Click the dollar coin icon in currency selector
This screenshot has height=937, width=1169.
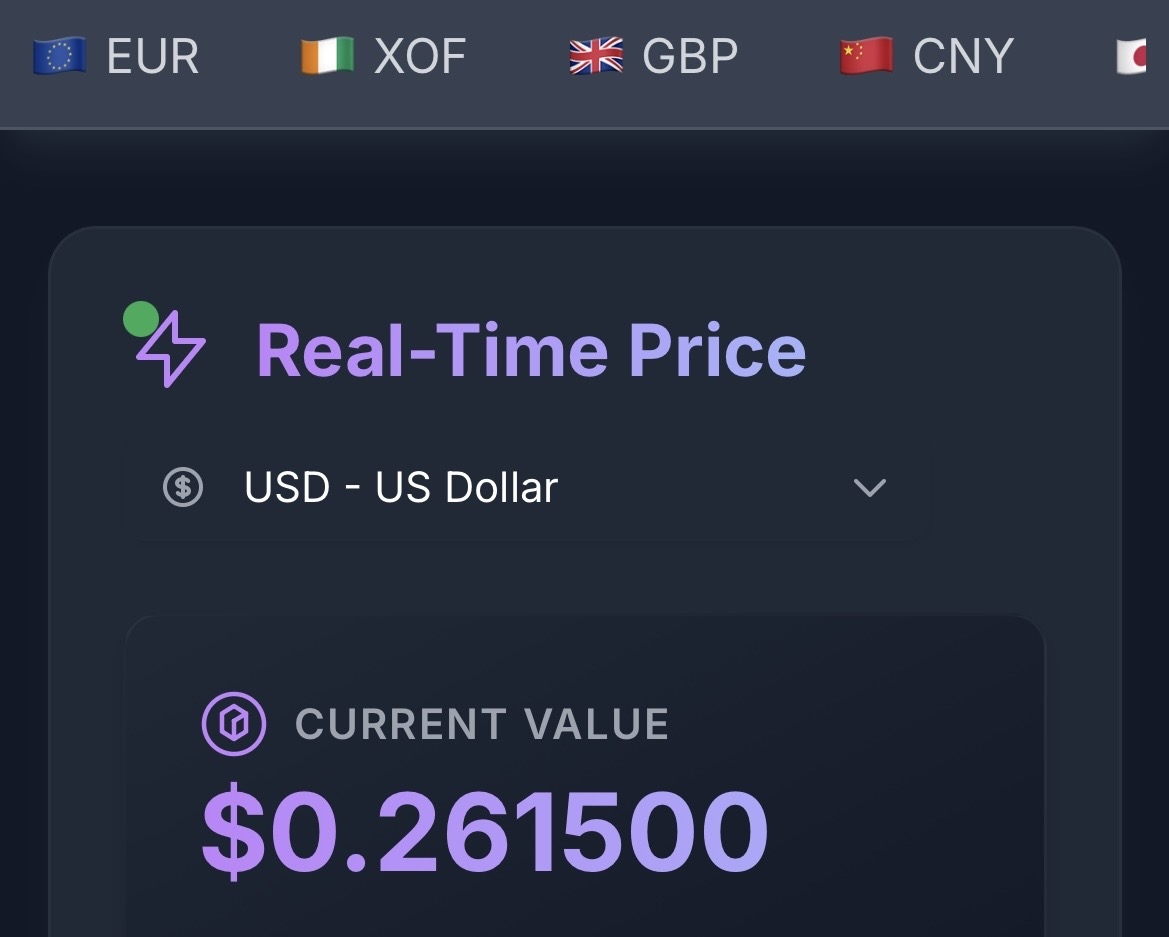(x=183, y=488)
